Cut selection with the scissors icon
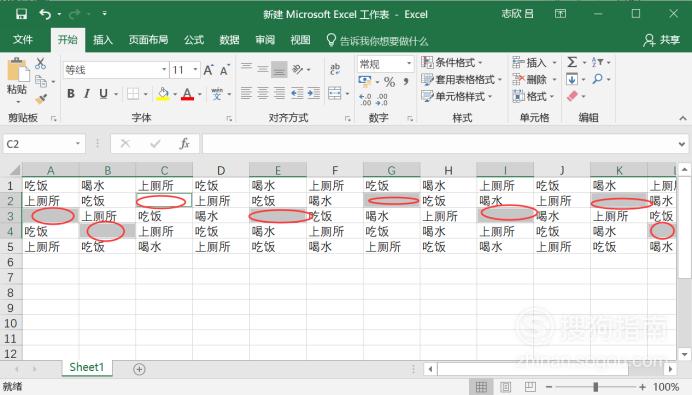The width and height of the screenshot is (692, 395). (41, 64)
